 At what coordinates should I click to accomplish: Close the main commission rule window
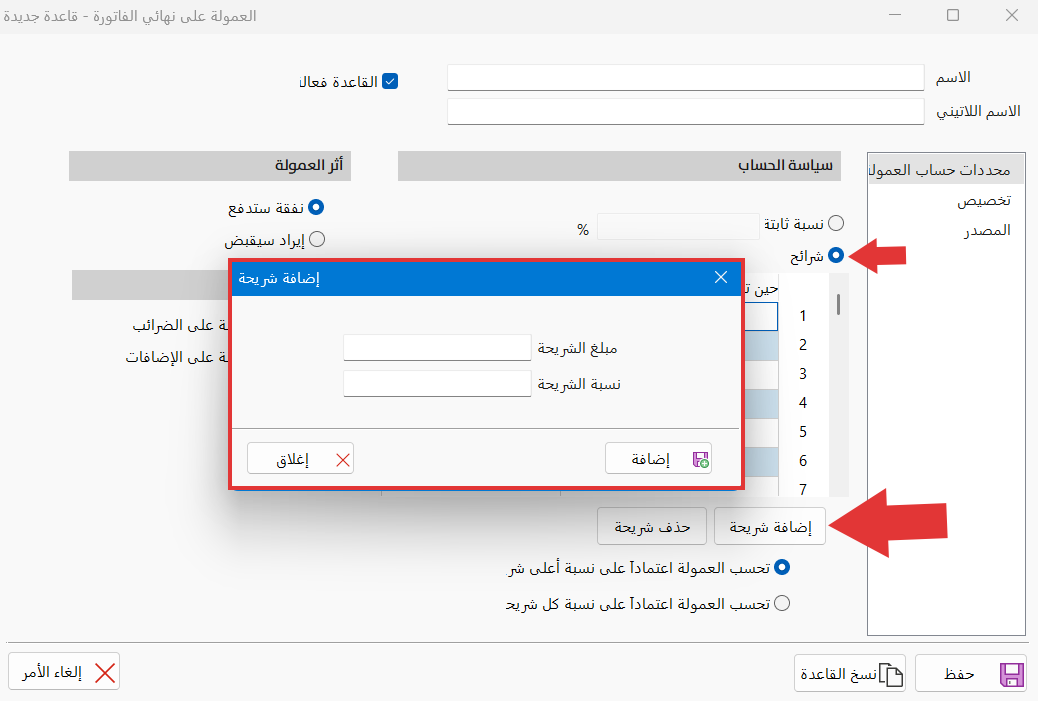click(1012, 15)
